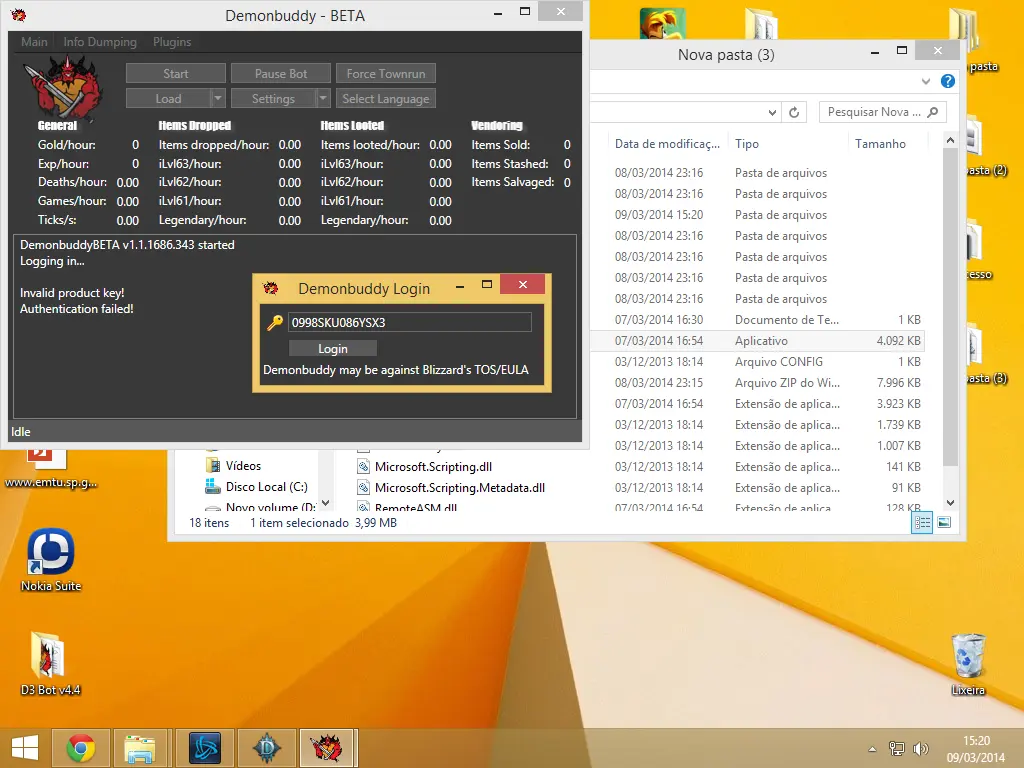Screen dimensions: 1024x768
Task: Click the Demonbuddy Login title bar icon
Action: tap(270, 288)
